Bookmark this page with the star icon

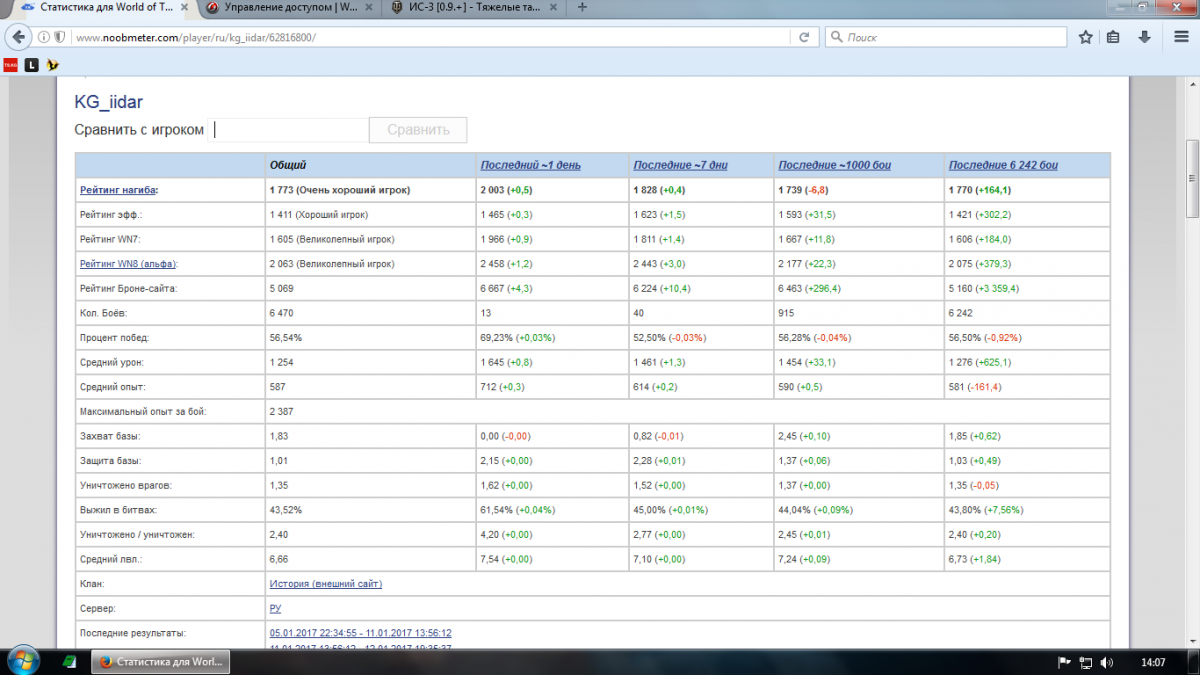(1086, 37)
